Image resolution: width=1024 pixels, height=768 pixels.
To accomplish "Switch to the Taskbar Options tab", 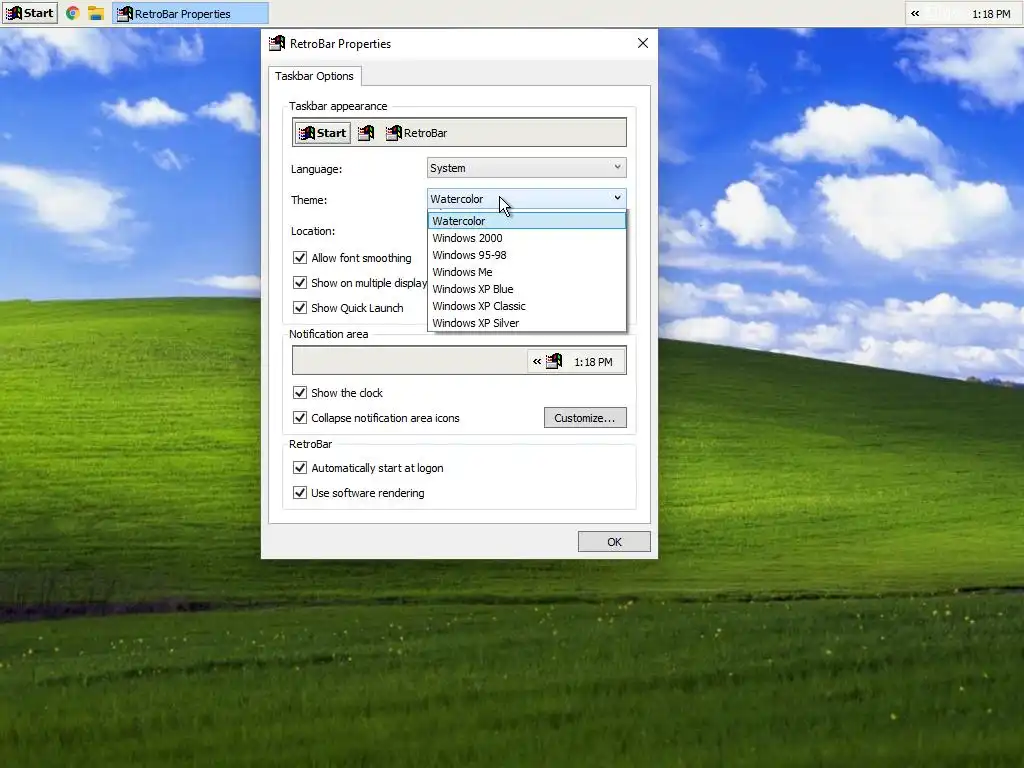I will pos(314,76).
